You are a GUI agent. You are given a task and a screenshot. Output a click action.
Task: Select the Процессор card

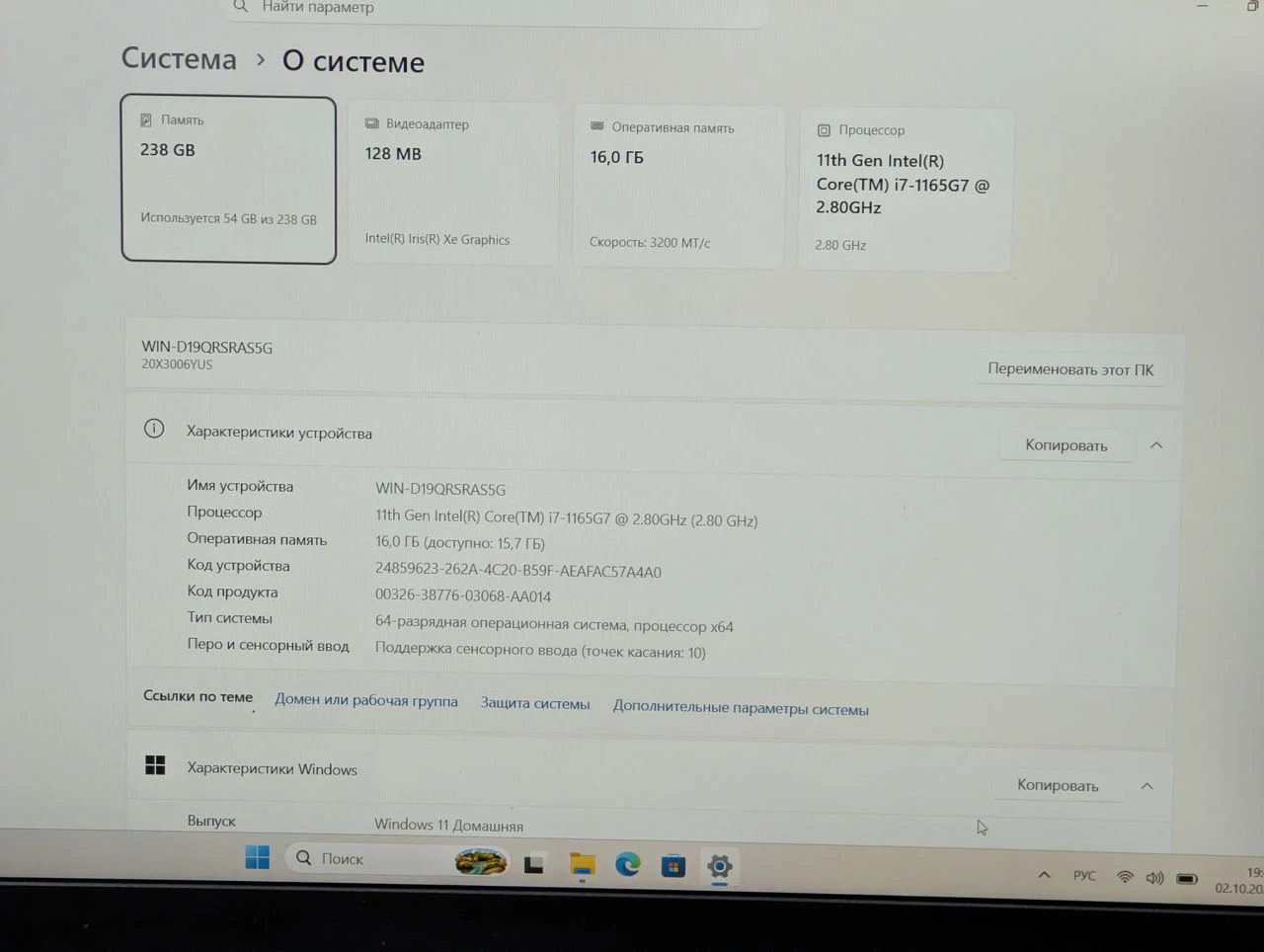[x=905, y=190]
